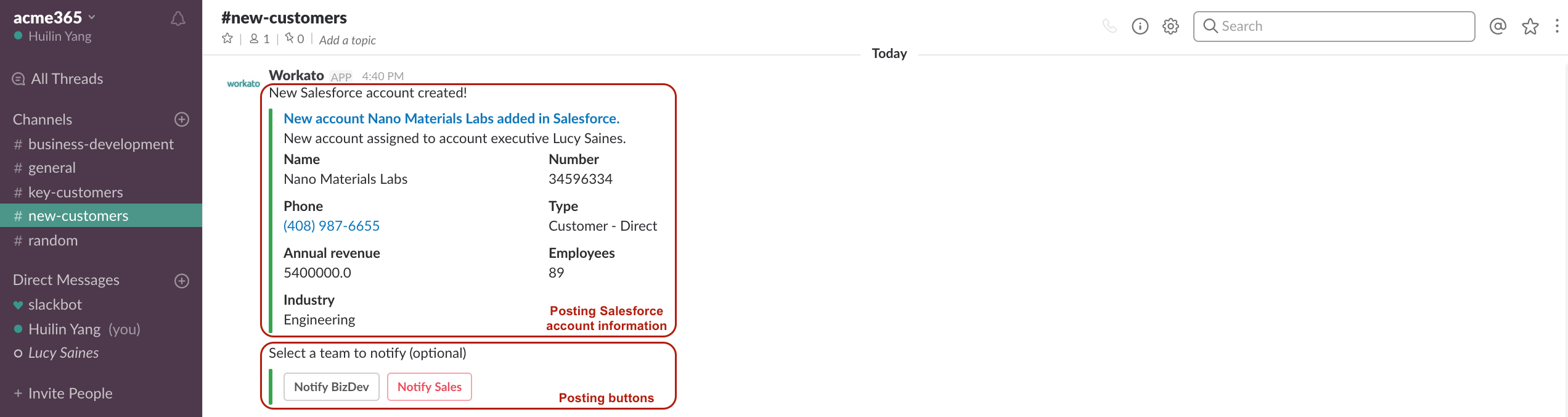Open channel settings gear icon
This screenshot has height=417, width=1568.
(1170, 26)
